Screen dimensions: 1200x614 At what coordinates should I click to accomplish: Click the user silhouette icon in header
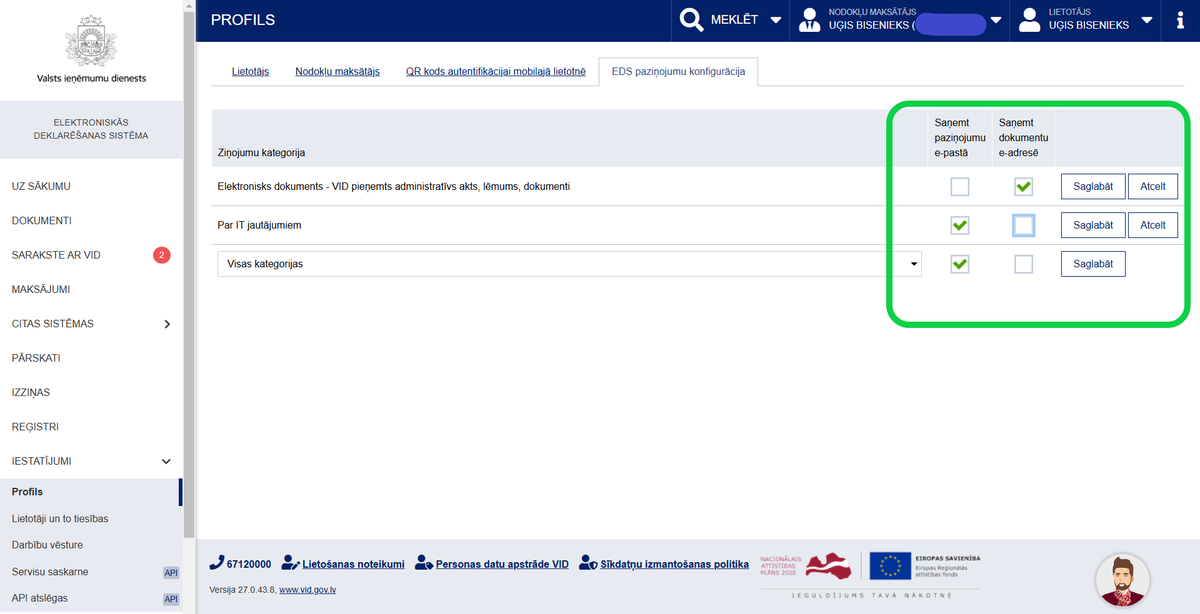point(1028,20)
